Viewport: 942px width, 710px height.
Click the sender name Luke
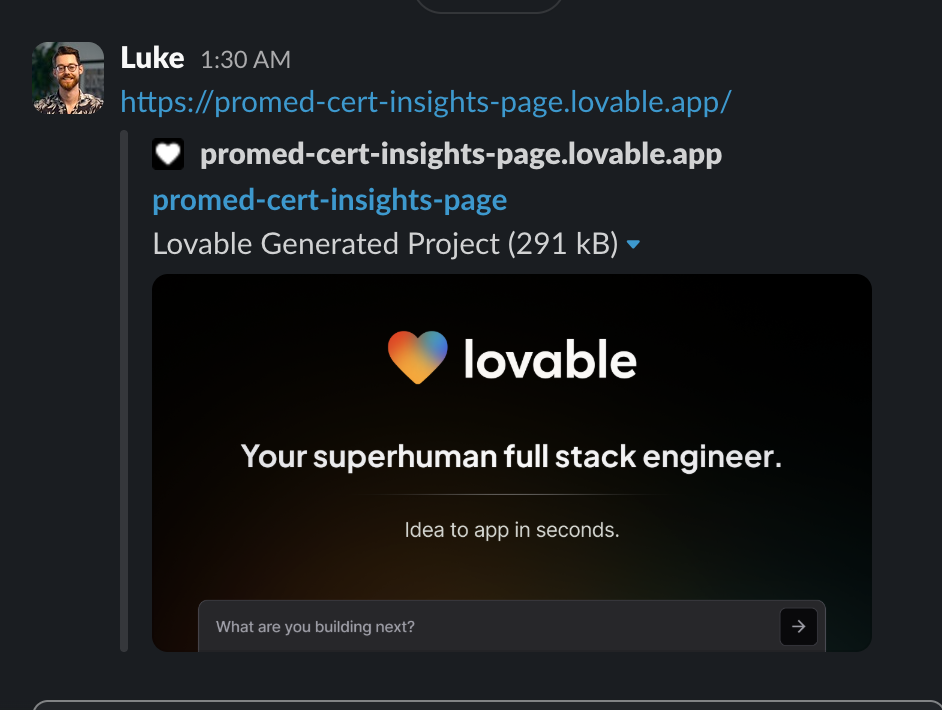152,59
